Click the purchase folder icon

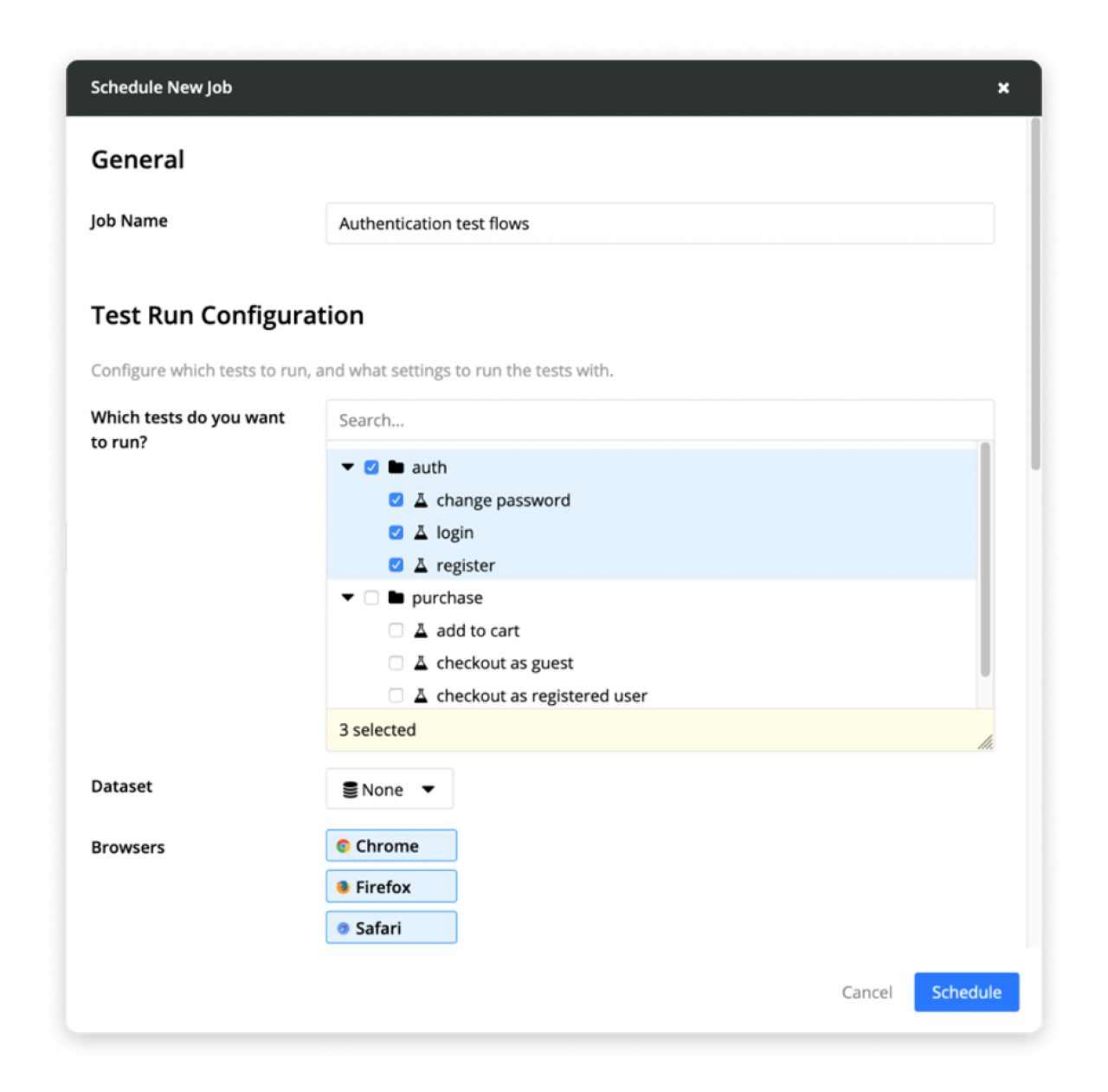[x=396, y=598]
